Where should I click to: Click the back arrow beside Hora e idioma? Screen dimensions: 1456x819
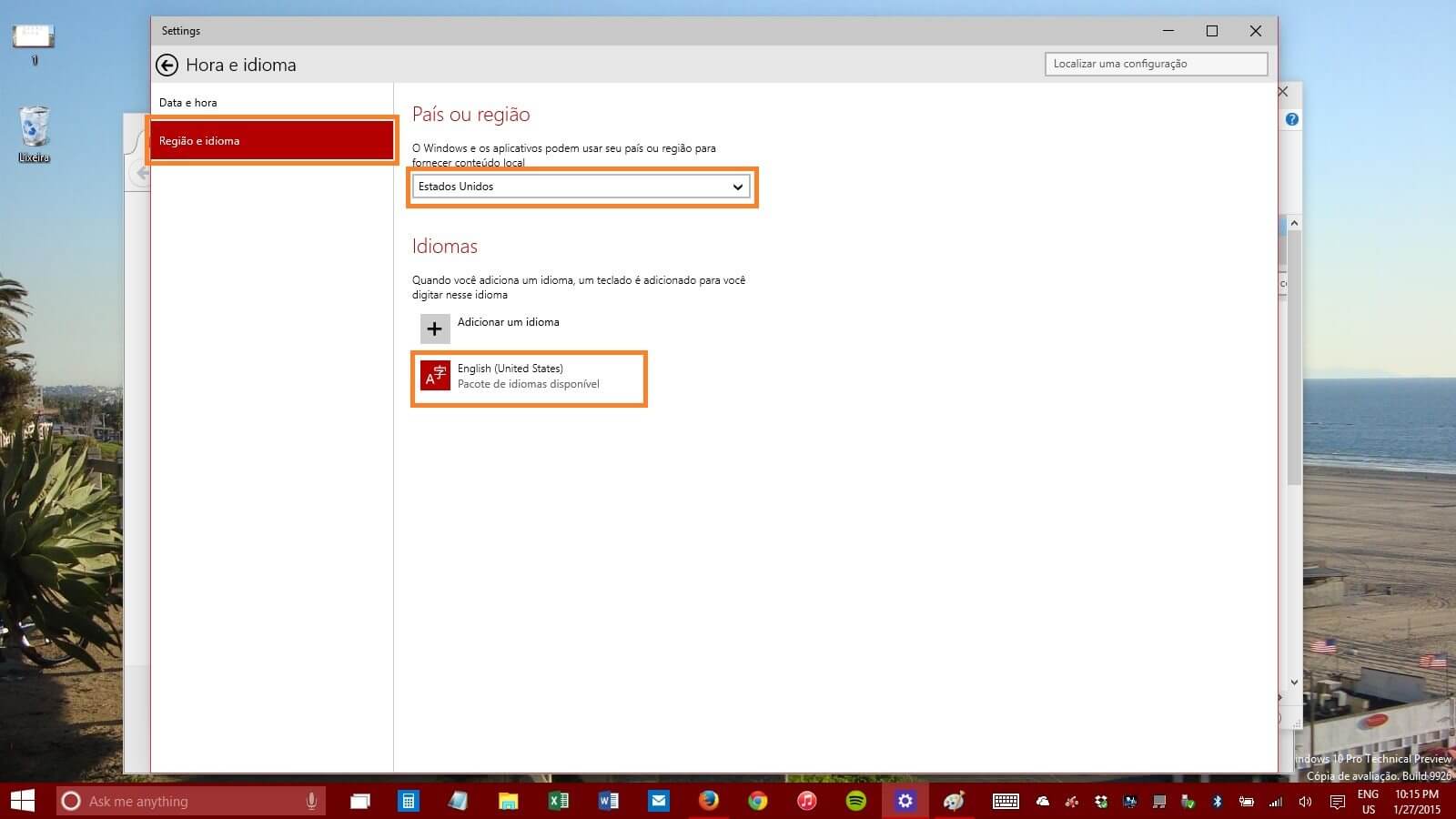point(167,65)
